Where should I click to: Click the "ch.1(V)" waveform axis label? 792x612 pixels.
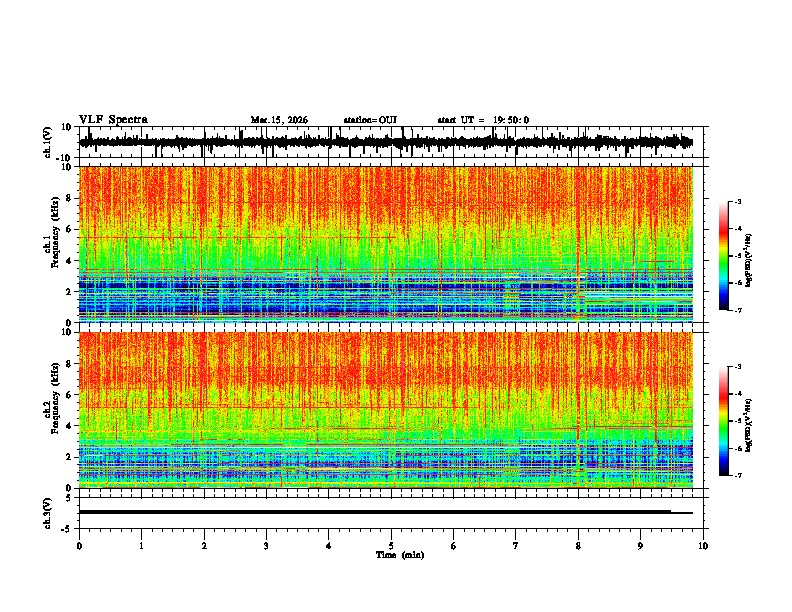click(47, 142)
